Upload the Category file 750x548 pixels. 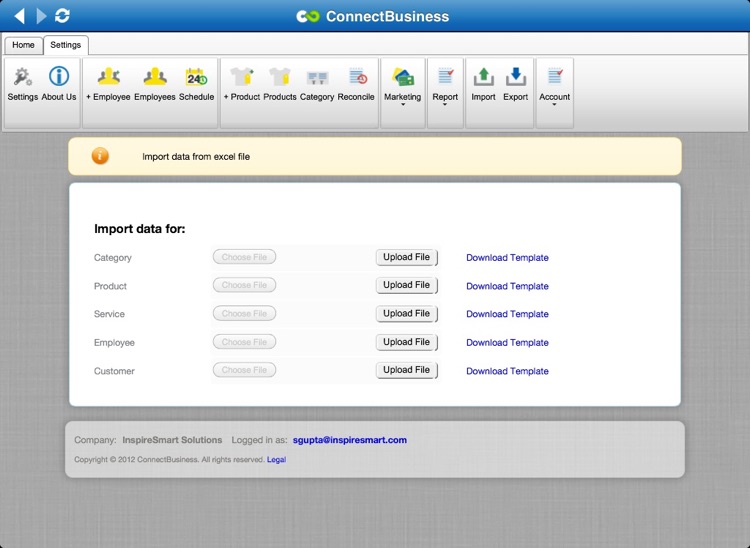407,257
